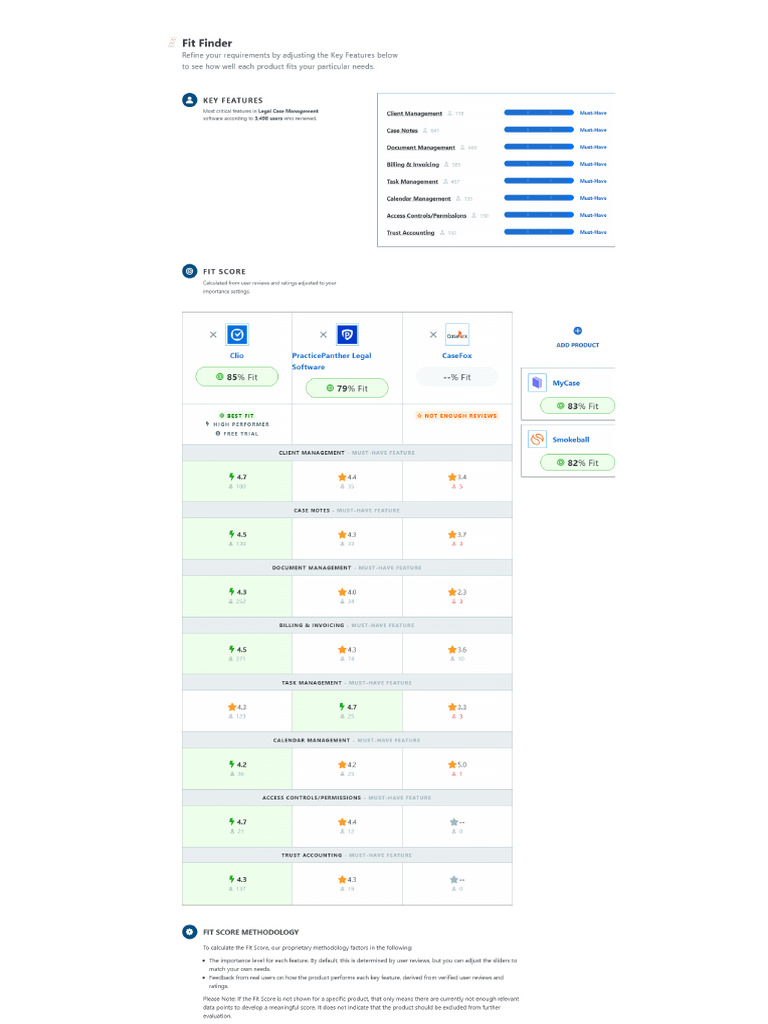Click the PracticePanther logo icon

coord(347,334)
